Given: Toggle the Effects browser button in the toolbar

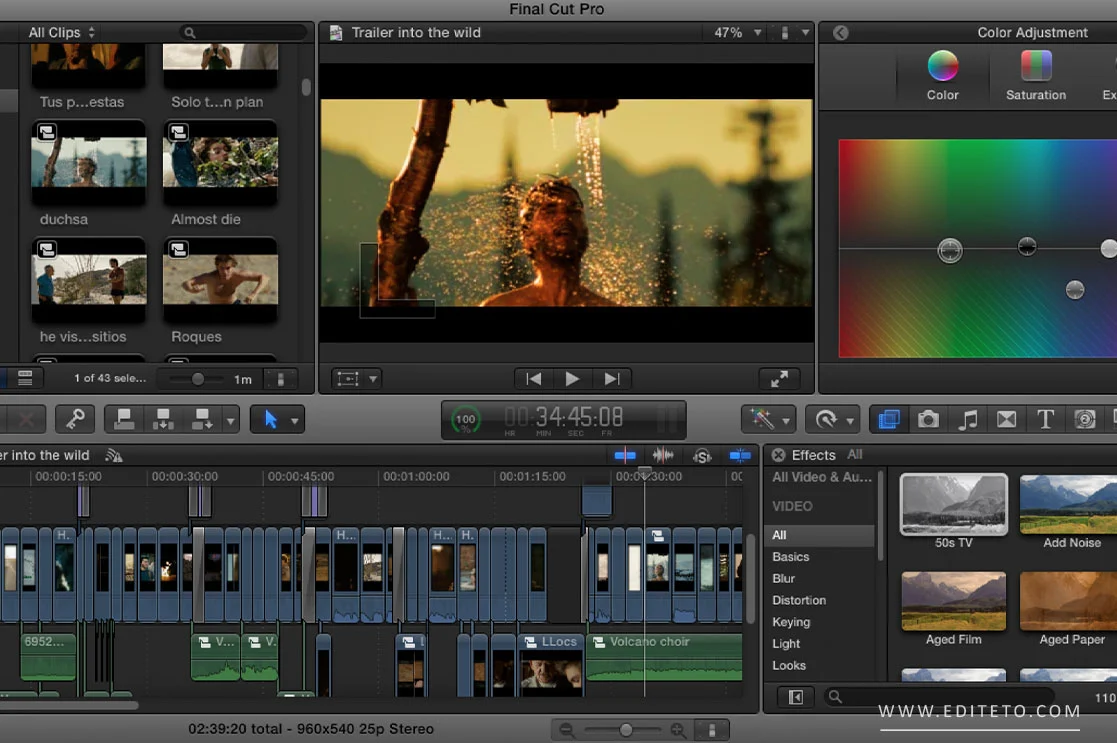Looking at the screenshot, I should point(889,419).
